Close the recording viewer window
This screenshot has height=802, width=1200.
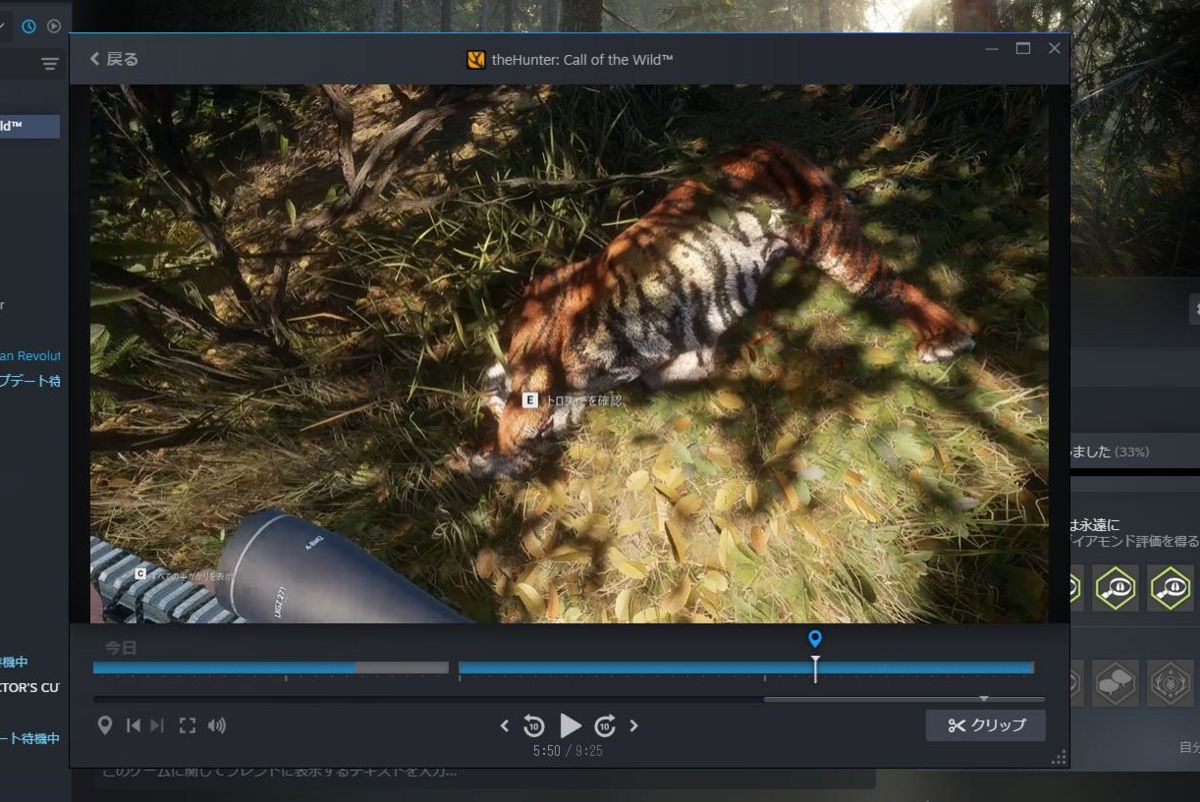[x=1054, y=48]
